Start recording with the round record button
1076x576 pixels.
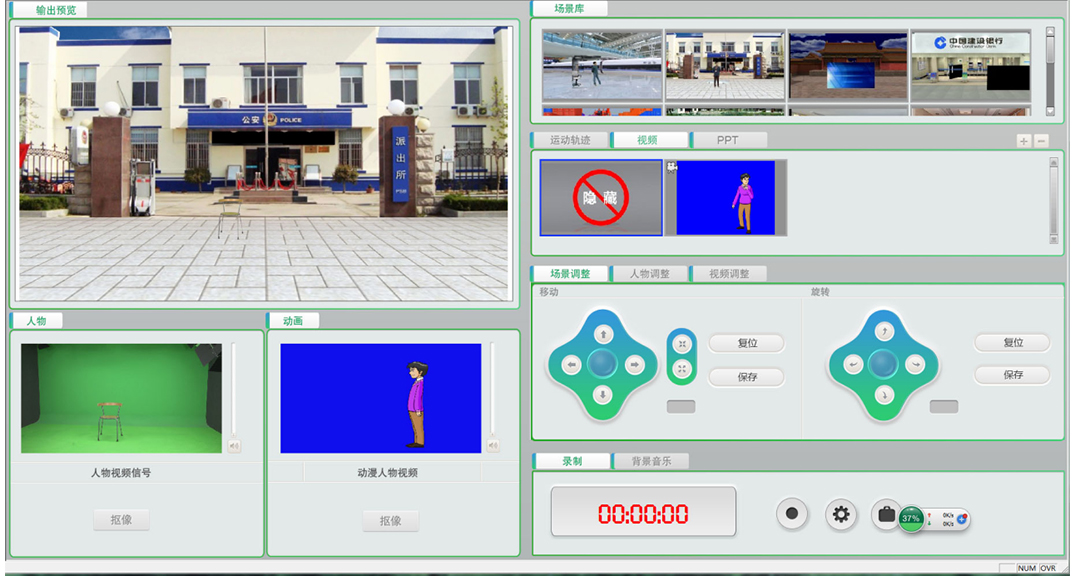[x=792, y=514]
